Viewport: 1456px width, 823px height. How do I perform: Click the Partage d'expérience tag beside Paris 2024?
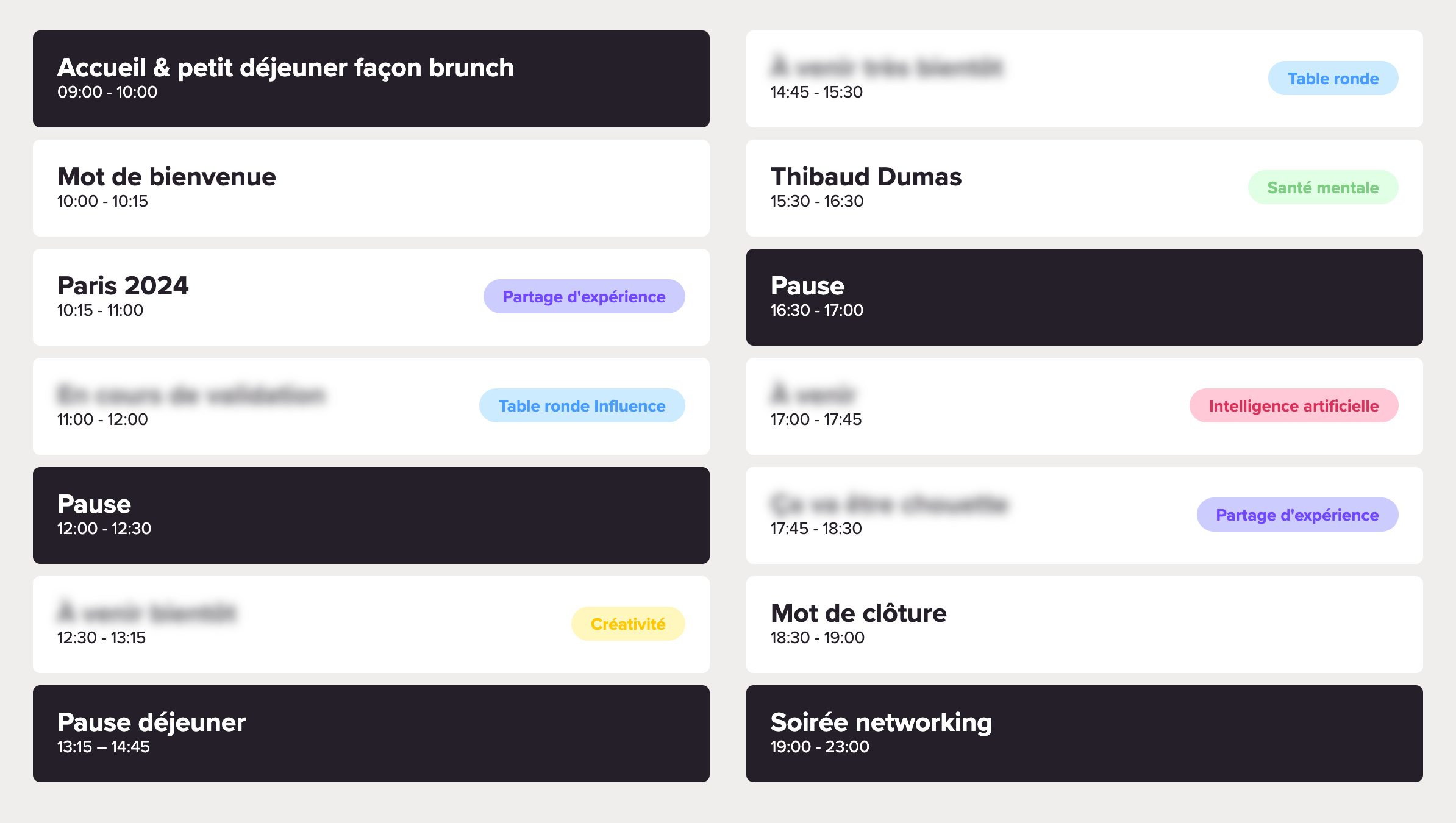[583, 297]
